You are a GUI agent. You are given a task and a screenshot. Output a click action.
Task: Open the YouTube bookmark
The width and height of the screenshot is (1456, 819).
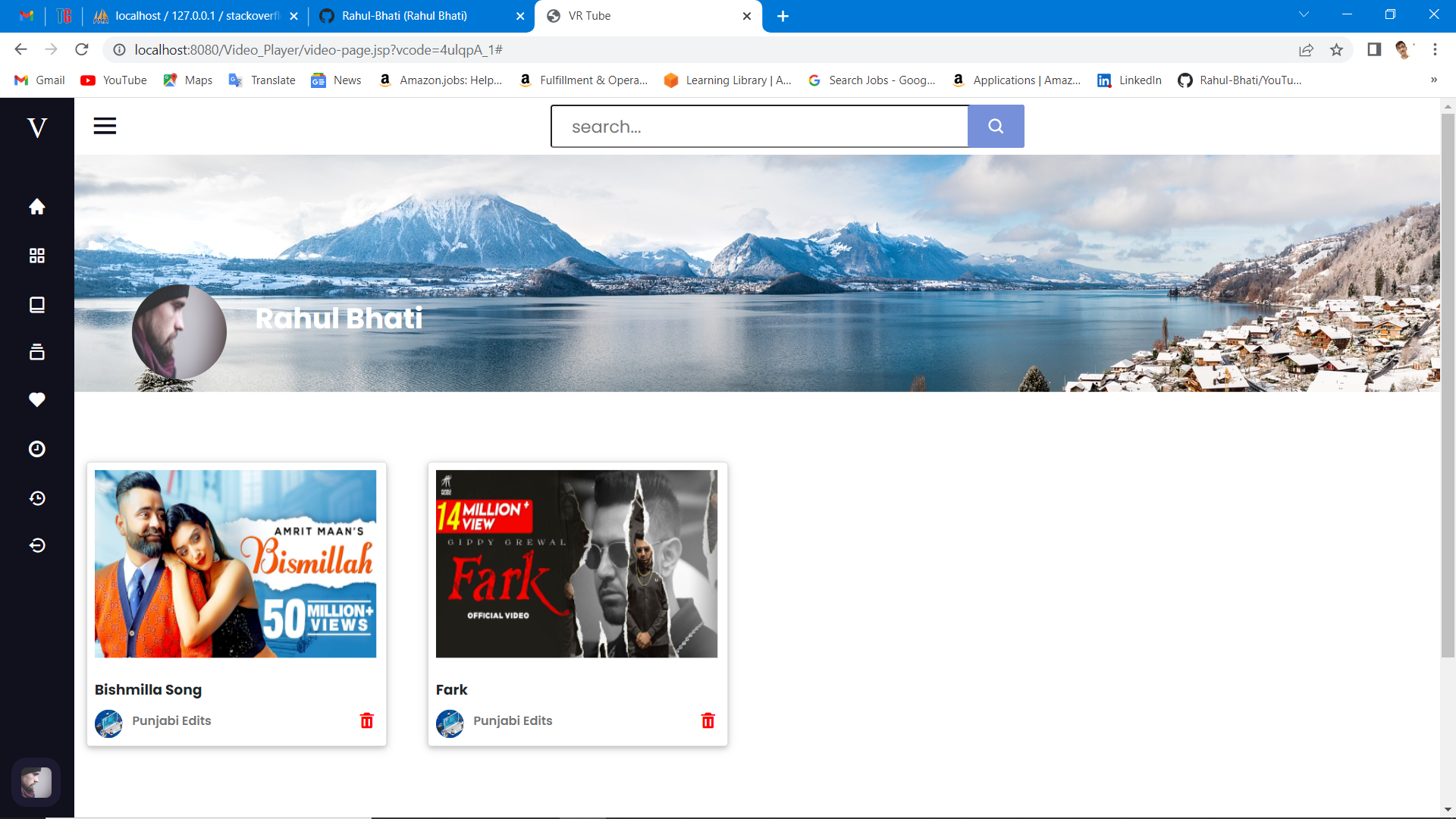click(115, 80)
